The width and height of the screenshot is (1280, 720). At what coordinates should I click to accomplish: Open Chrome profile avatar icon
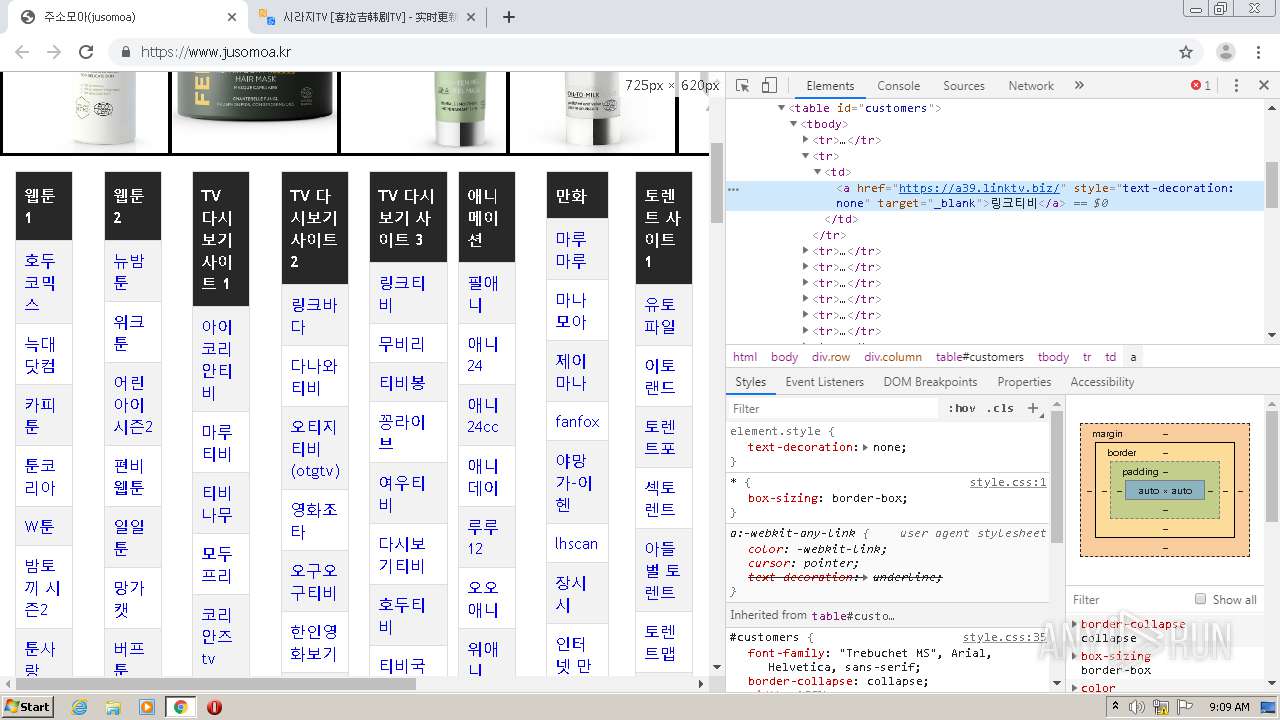(1226, 52)
